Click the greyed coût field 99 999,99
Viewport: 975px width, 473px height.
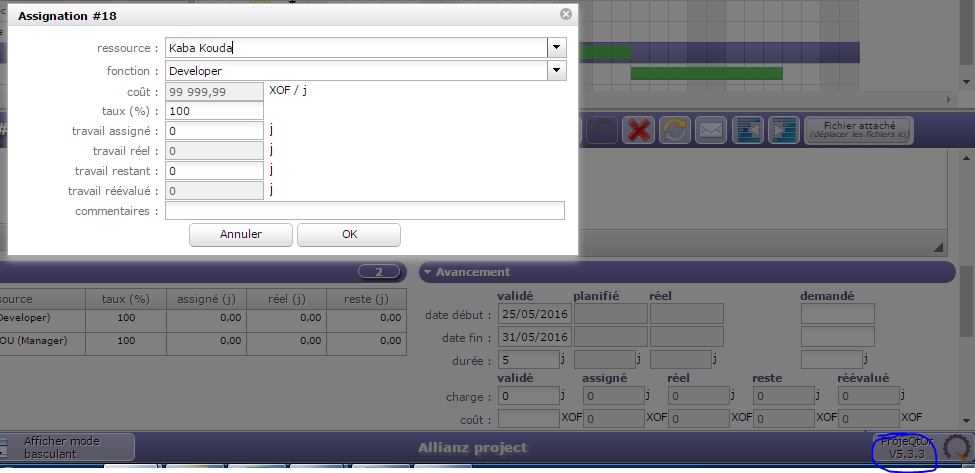(x=215, y=92)
